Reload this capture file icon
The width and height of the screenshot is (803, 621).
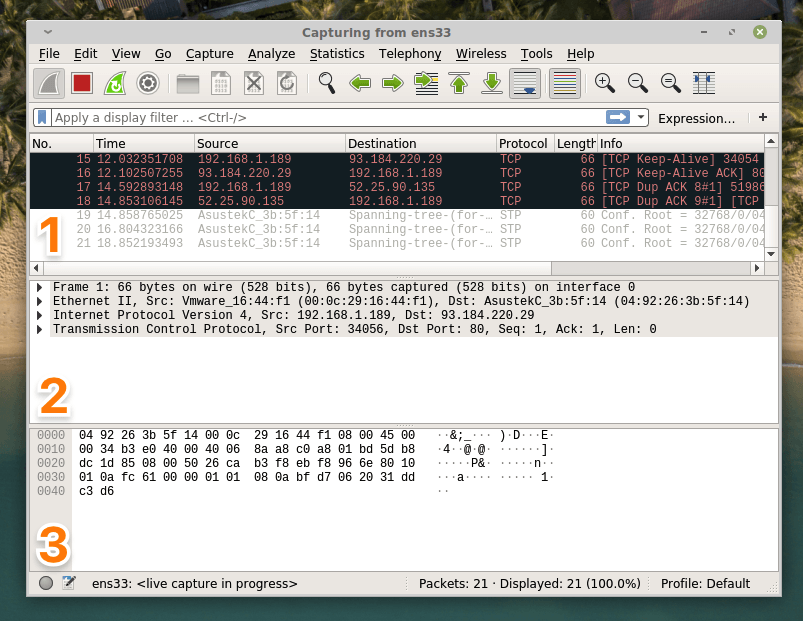pyautogui.click(x=287, y=83)
